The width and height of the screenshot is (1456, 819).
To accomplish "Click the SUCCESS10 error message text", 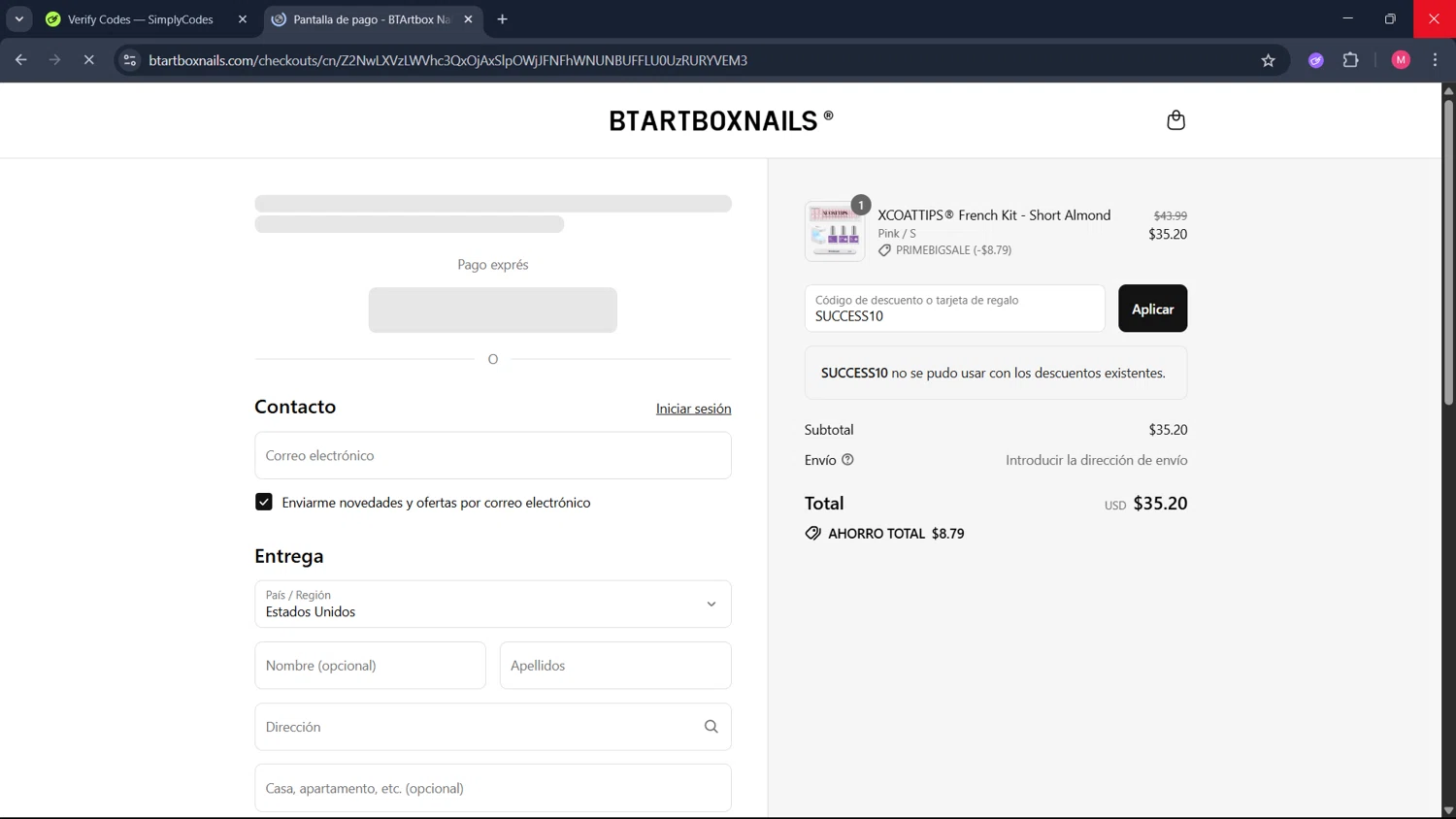I will pyautogui.click(x=993, y=373).
